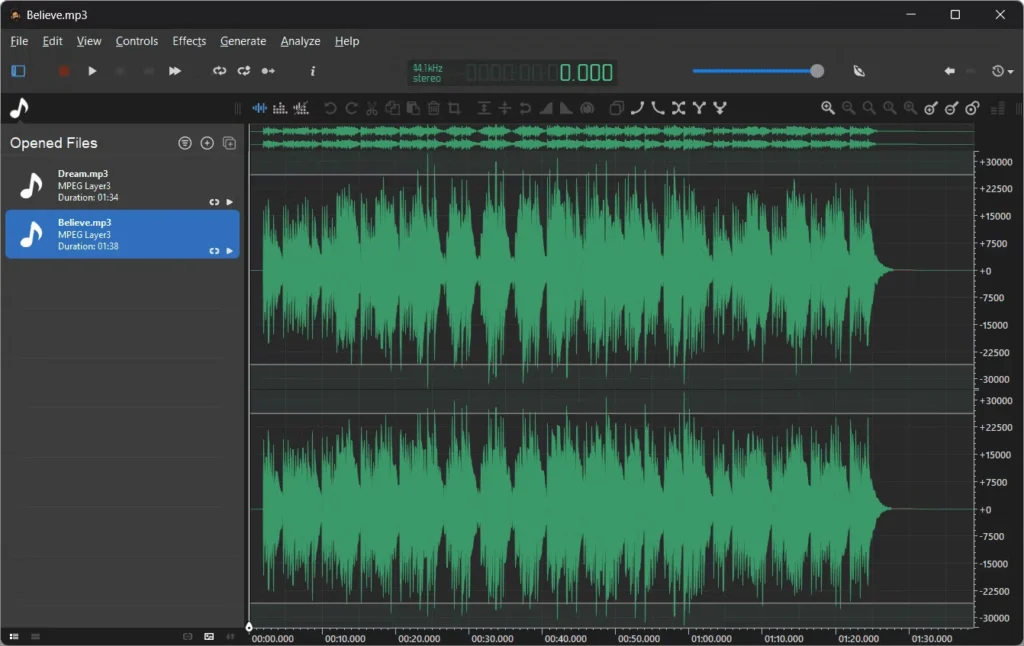Select the scissors Cut tool
1024x646 pixels.
coord(372,108)
